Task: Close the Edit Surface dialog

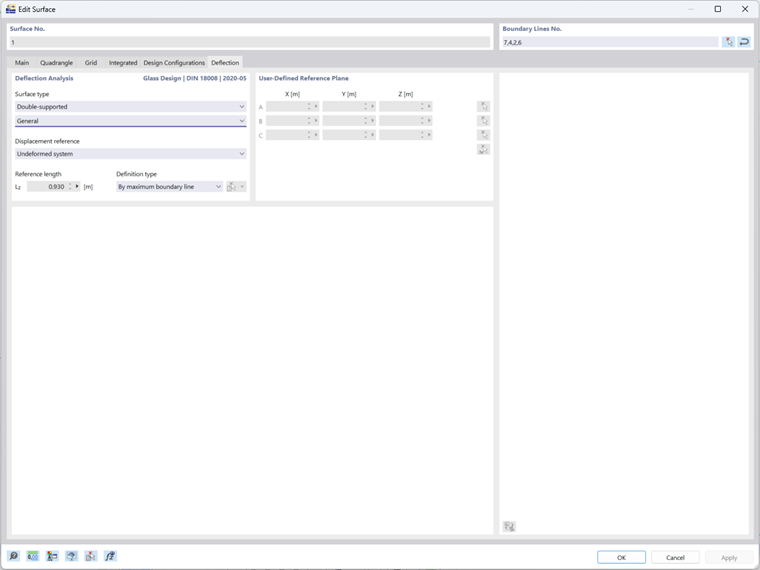Action: click(745, 9)
